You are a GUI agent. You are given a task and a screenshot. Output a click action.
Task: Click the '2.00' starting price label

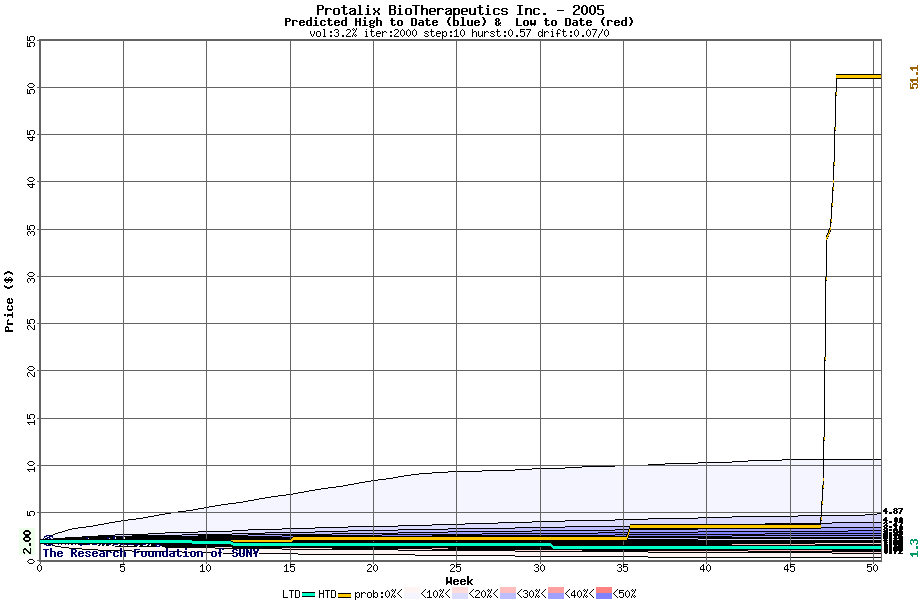(27, 541)
